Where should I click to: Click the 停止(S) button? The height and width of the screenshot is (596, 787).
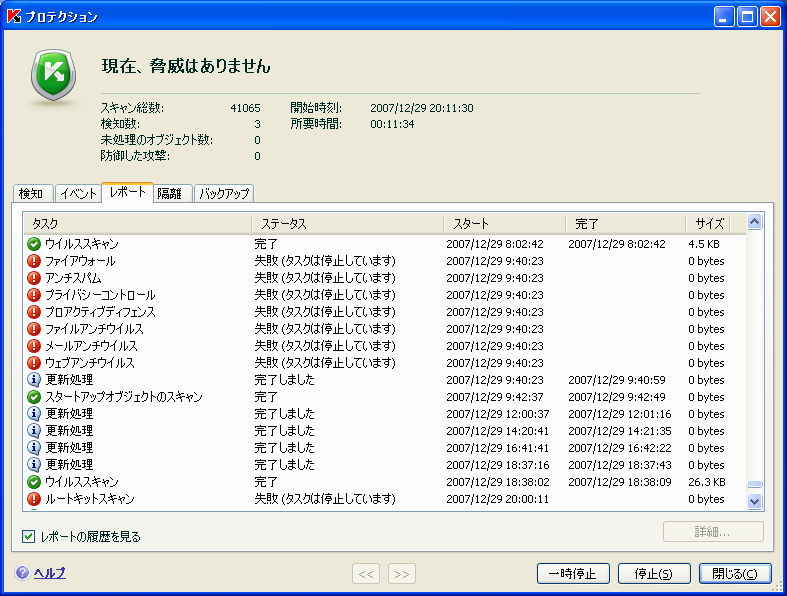[x=654, y=573]
